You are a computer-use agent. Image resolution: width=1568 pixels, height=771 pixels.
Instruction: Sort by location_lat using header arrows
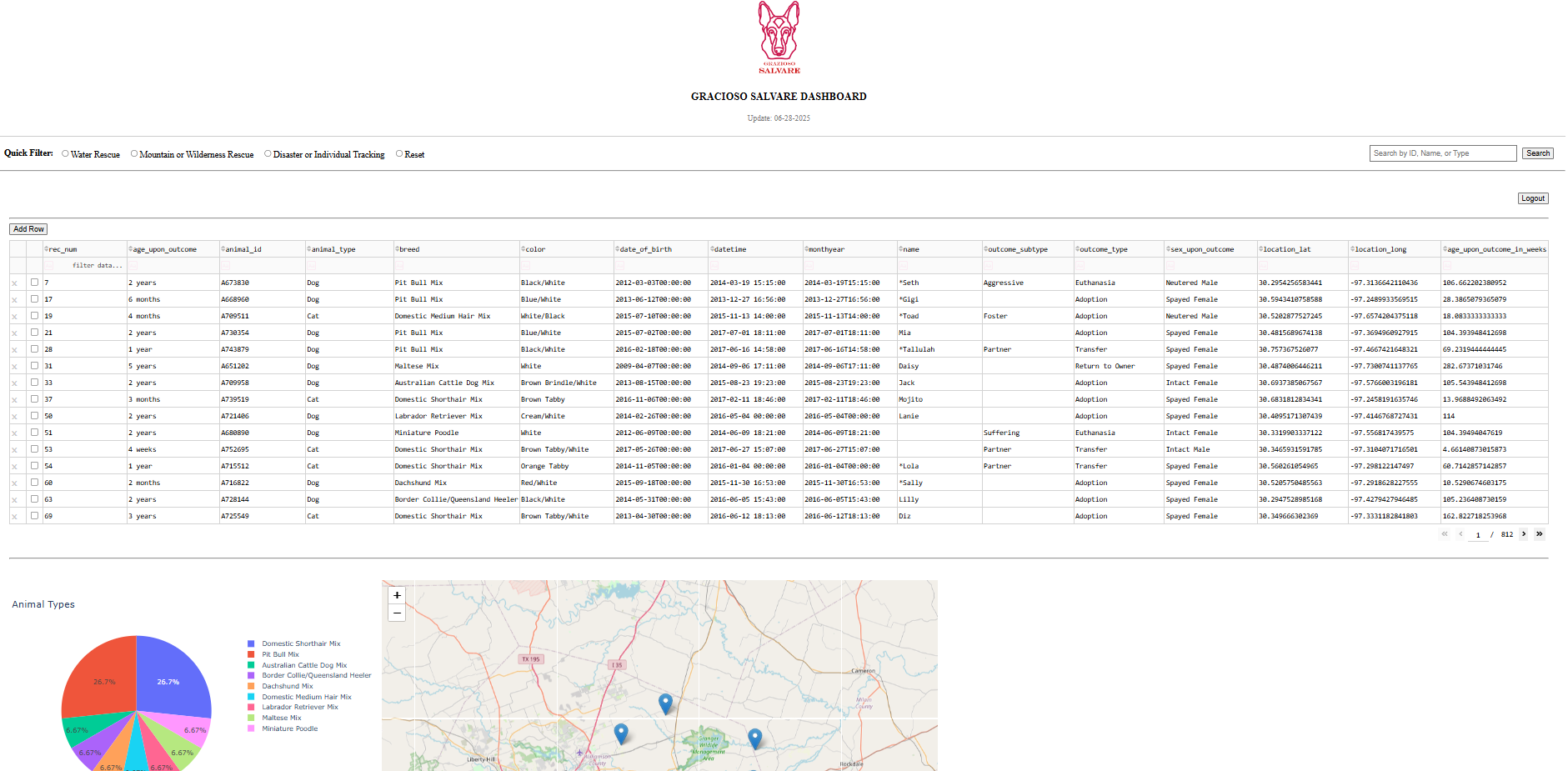(1261, 249)
